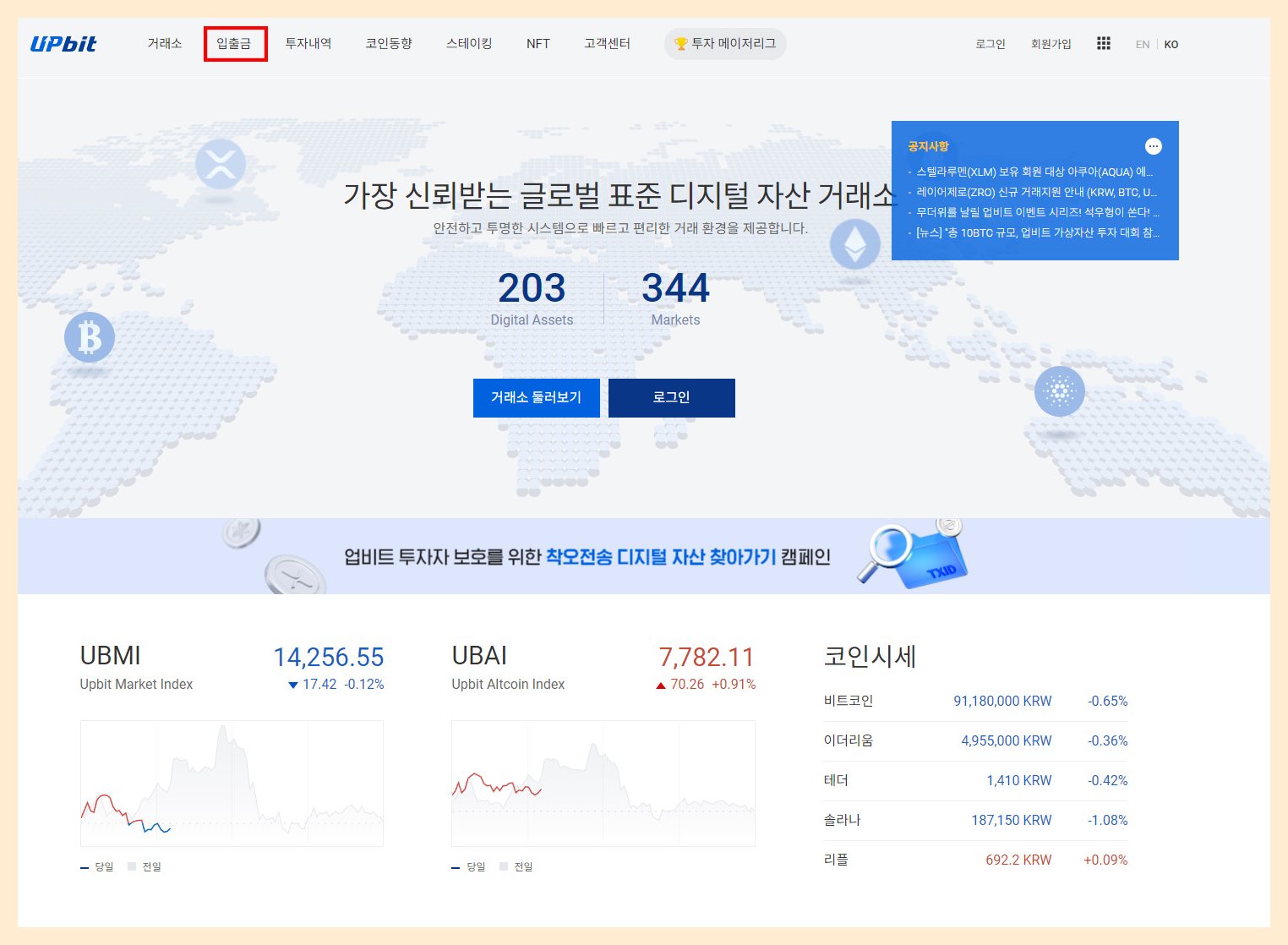This screenshot has height=945, width=1288.
Task: Click the 로그인 link in header
Action: (991, 44)
